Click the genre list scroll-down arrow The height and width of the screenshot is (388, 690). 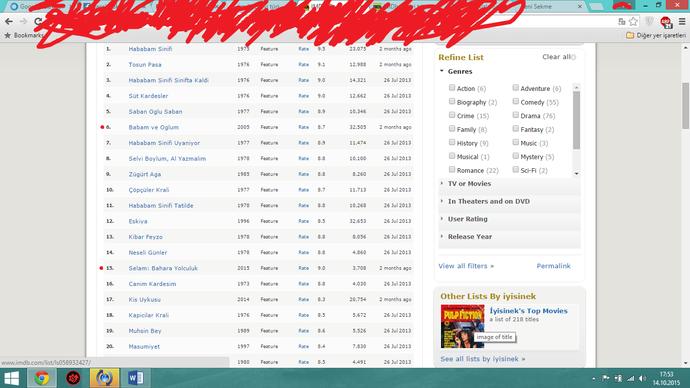pyautogui.click(x=576, y=174)
